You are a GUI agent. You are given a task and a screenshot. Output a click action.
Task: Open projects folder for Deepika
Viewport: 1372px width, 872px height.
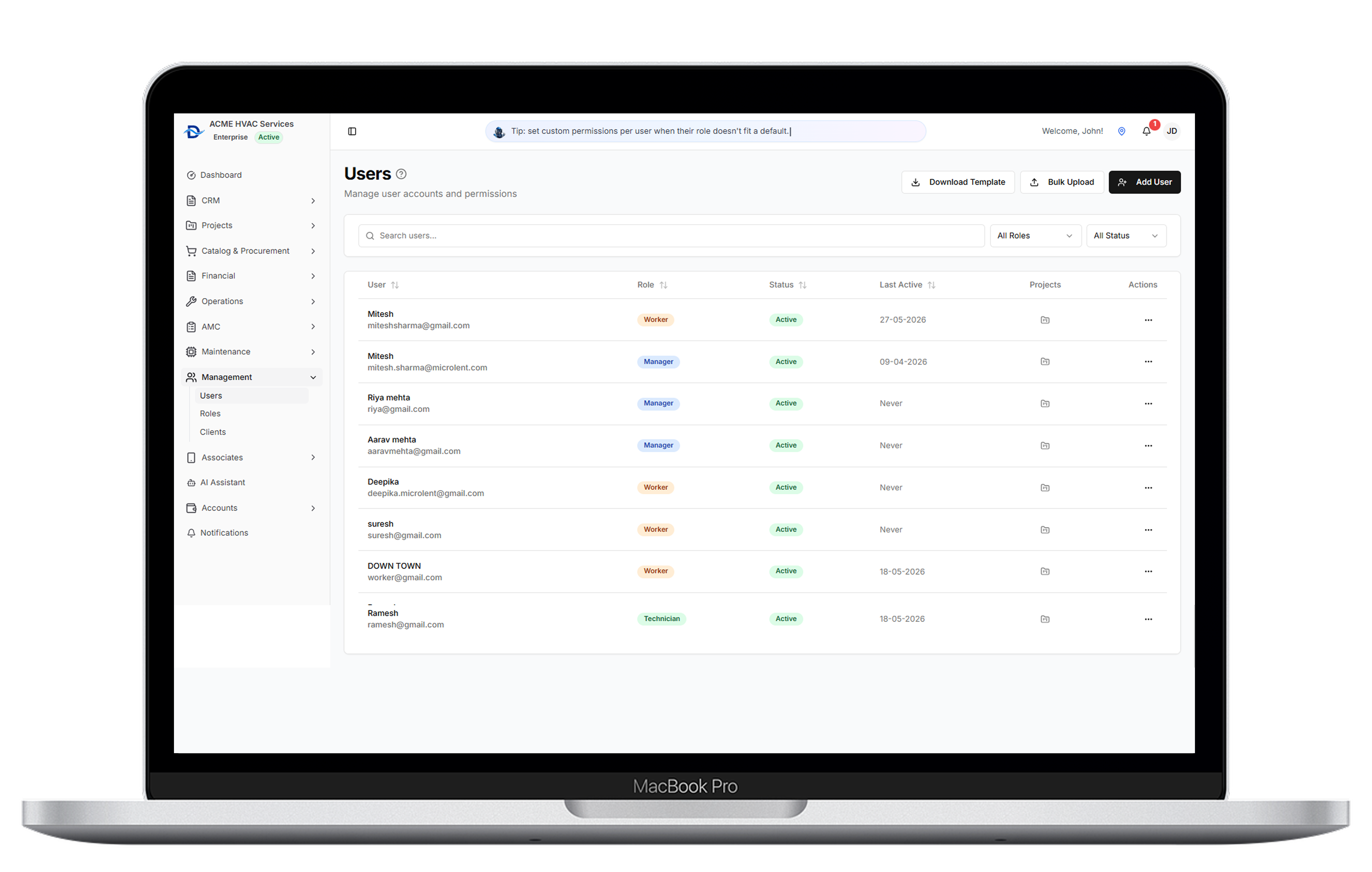click(x=1045, y=488)
